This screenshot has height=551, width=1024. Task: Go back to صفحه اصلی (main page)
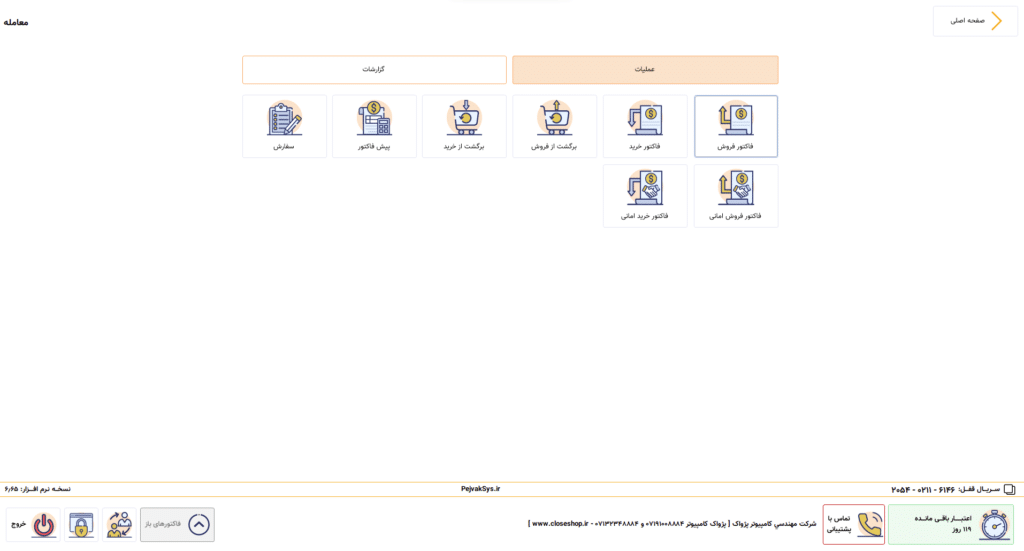[x=975, y=21]
